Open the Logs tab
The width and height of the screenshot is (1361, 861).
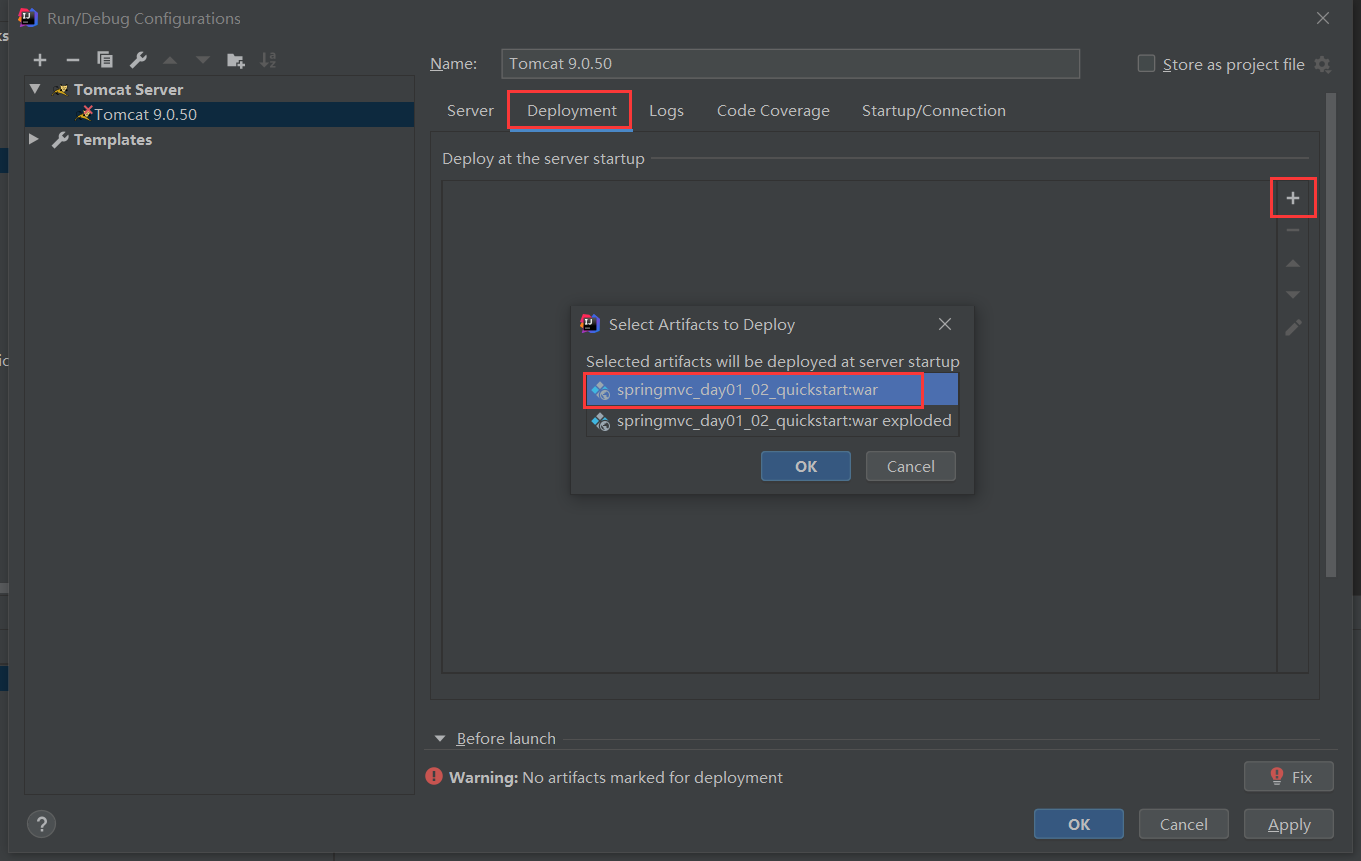(666, 111)
